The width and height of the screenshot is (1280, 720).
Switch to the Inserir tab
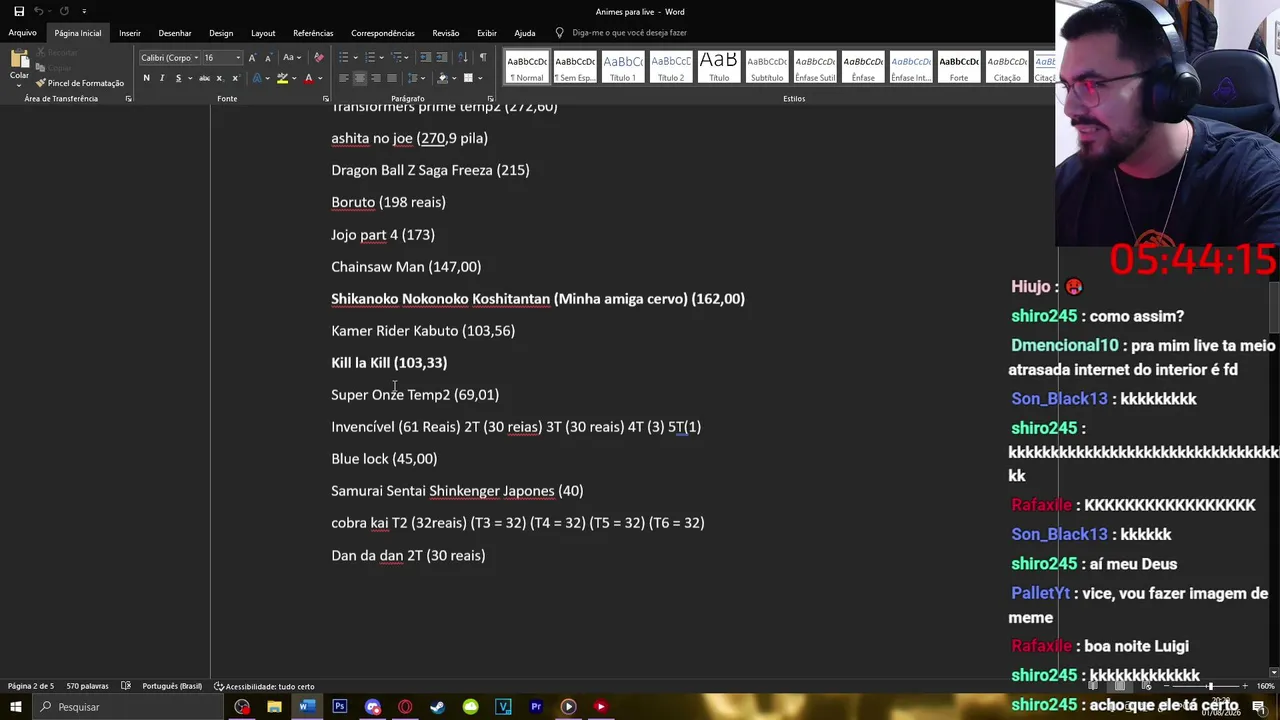[x=130, y=33]
